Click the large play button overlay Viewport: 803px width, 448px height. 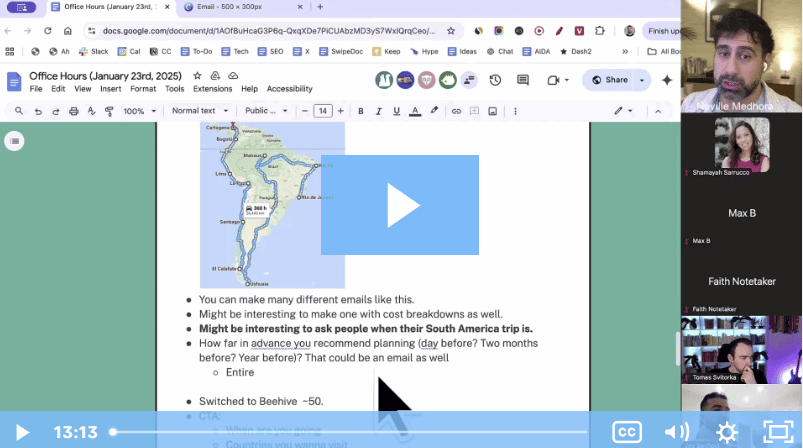(400, 205)
